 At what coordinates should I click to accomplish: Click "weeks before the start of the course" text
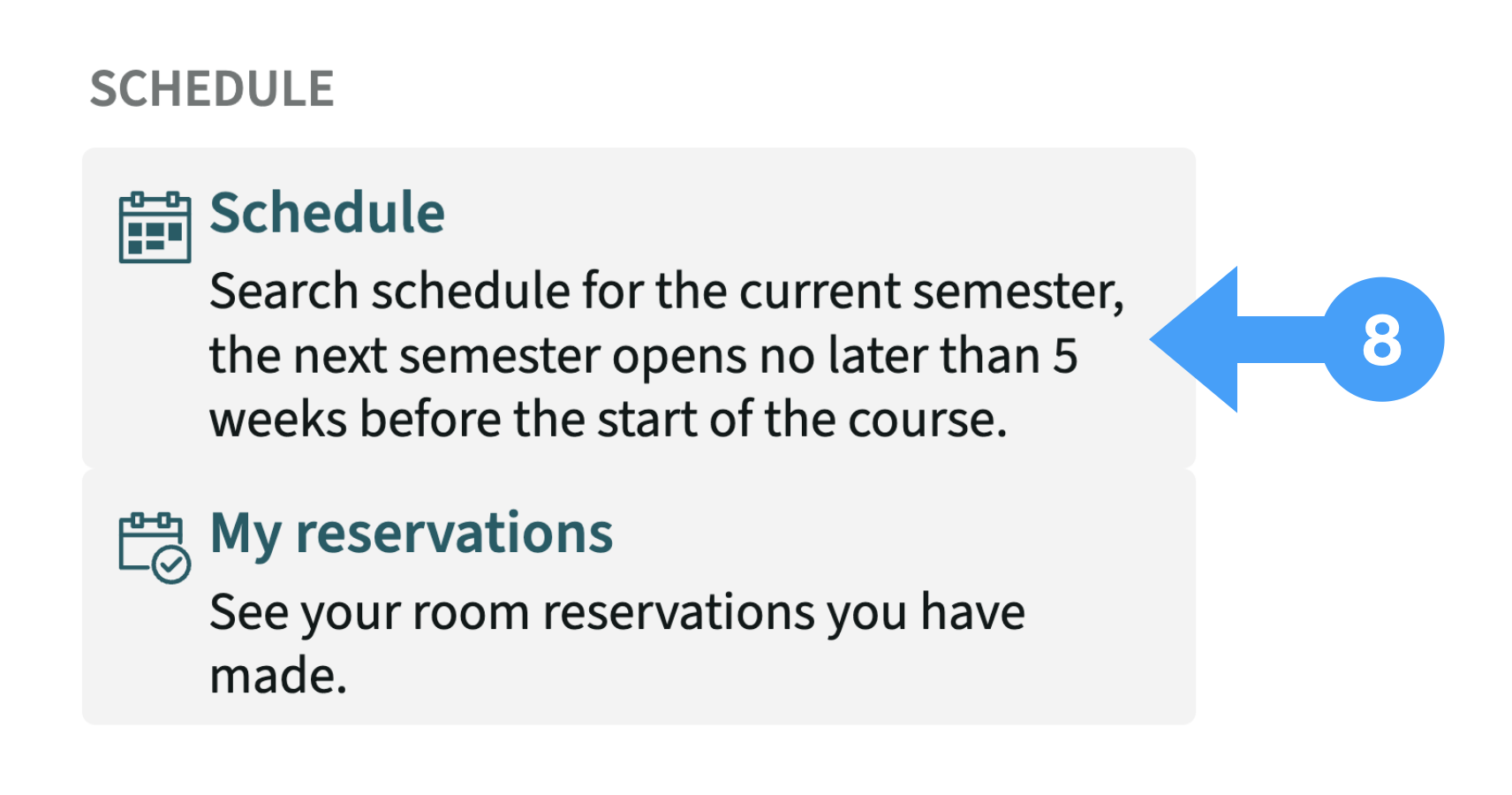click(609, 420)
